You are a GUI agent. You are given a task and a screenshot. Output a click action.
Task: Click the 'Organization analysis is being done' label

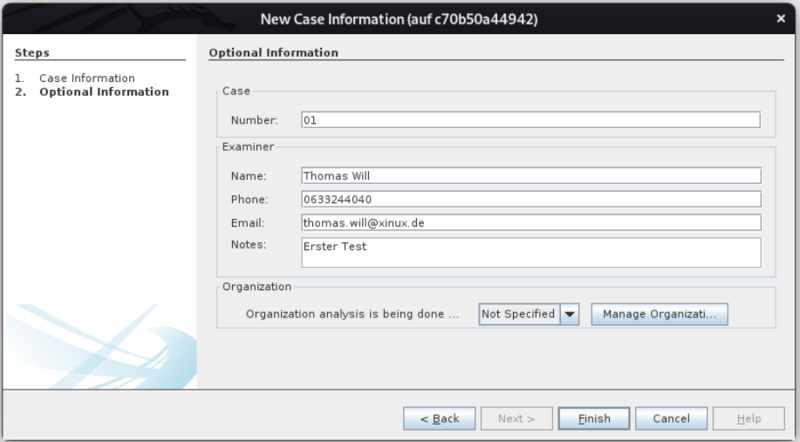click(x=352, y=314)
